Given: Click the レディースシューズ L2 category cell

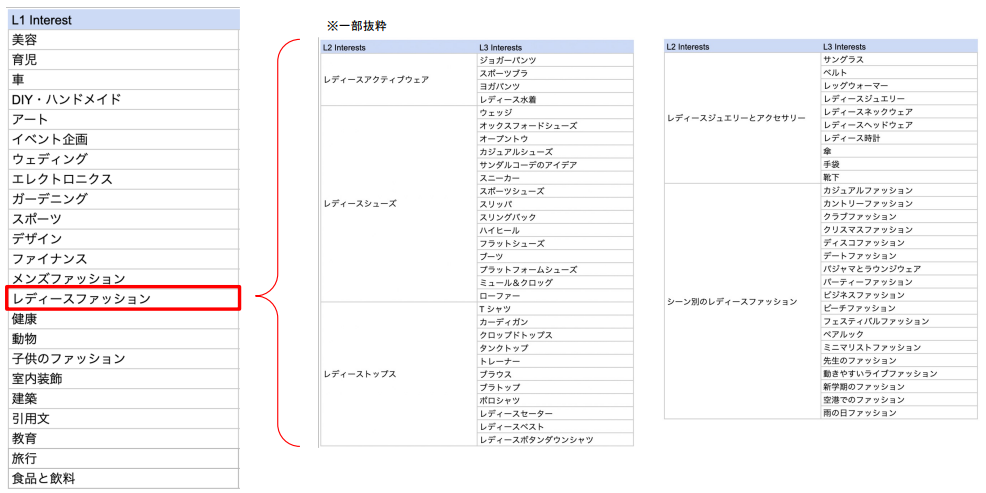Looking at the screenshot, I should tap(360, 203).
